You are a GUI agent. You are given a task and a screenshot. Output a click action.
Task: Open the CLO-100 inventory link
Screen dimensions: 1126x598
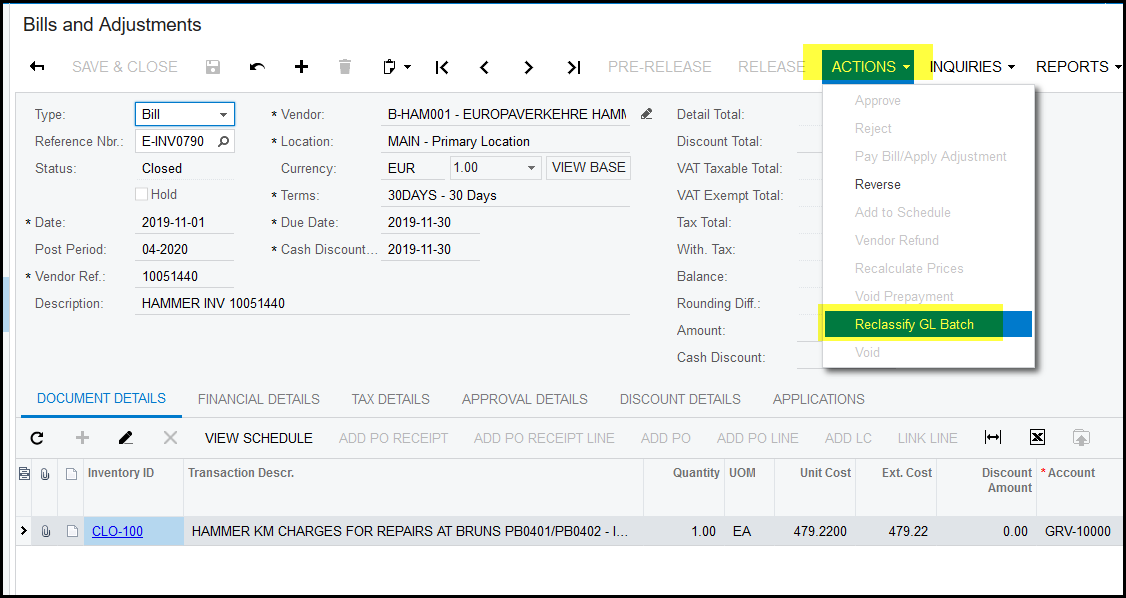click(117, 531)
